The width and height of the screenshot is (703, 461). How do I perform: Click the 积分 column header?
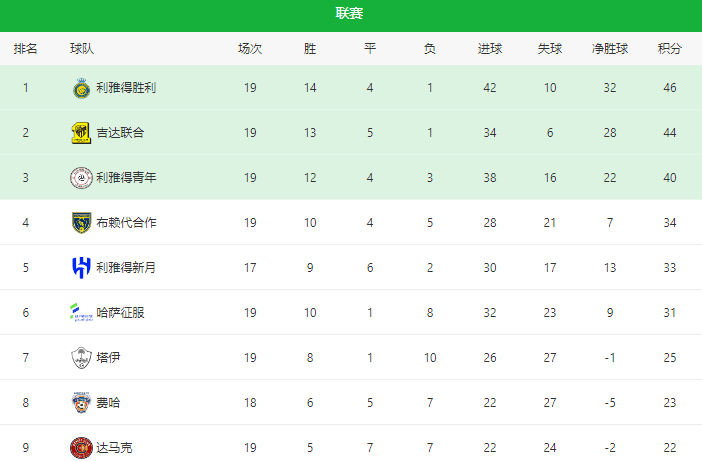click(670, 48)
